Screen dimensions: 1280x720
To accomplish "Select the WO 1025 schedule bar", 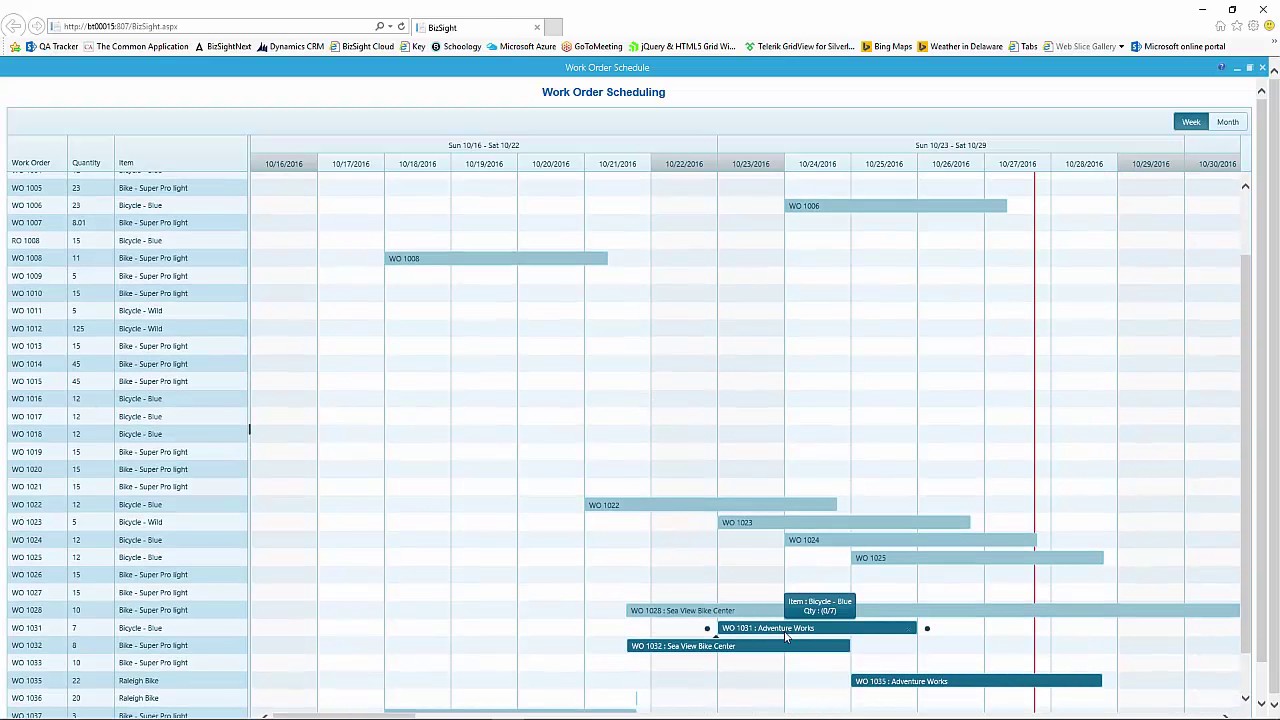I will tap(978, 558).
